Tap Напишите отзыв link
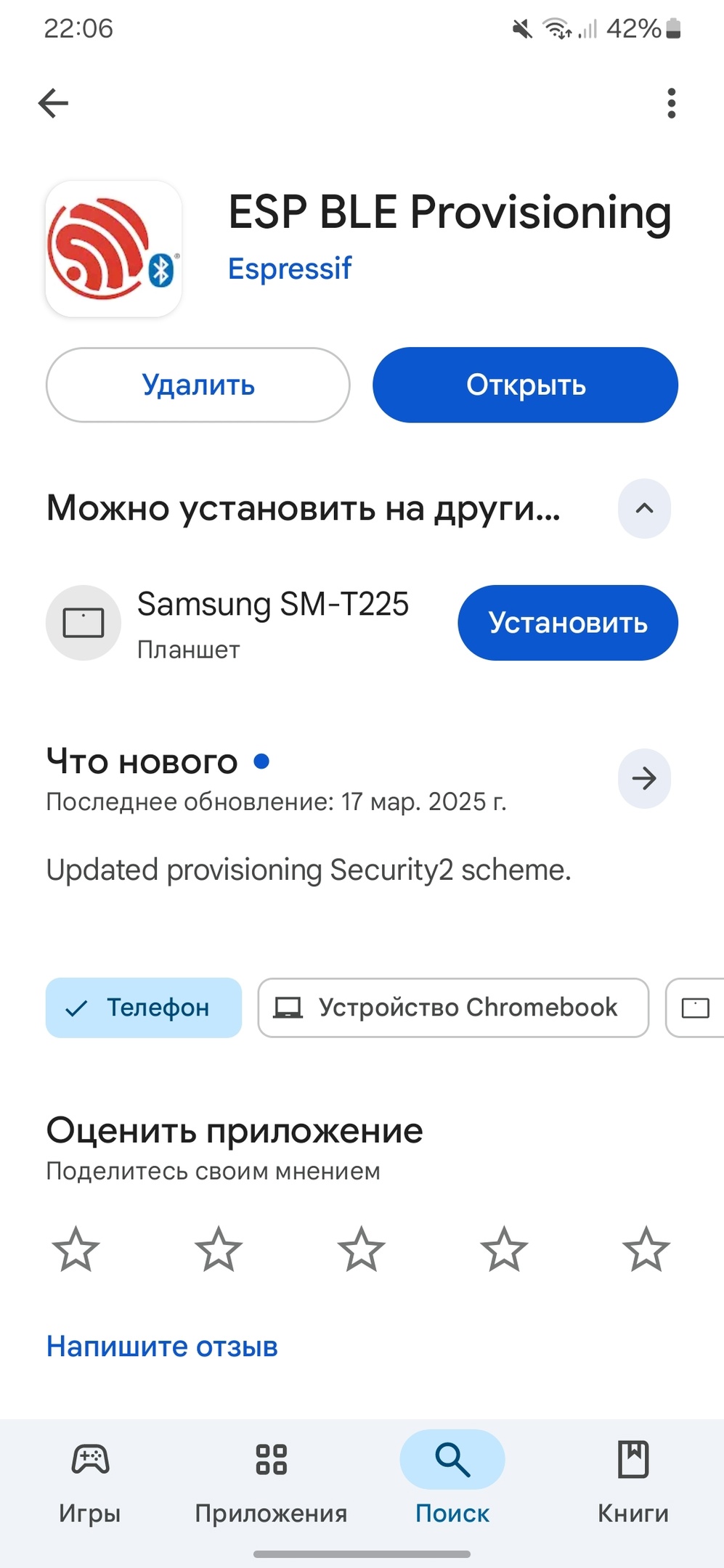Screen dimensions: 724x1568 [x=162, y=1347]
